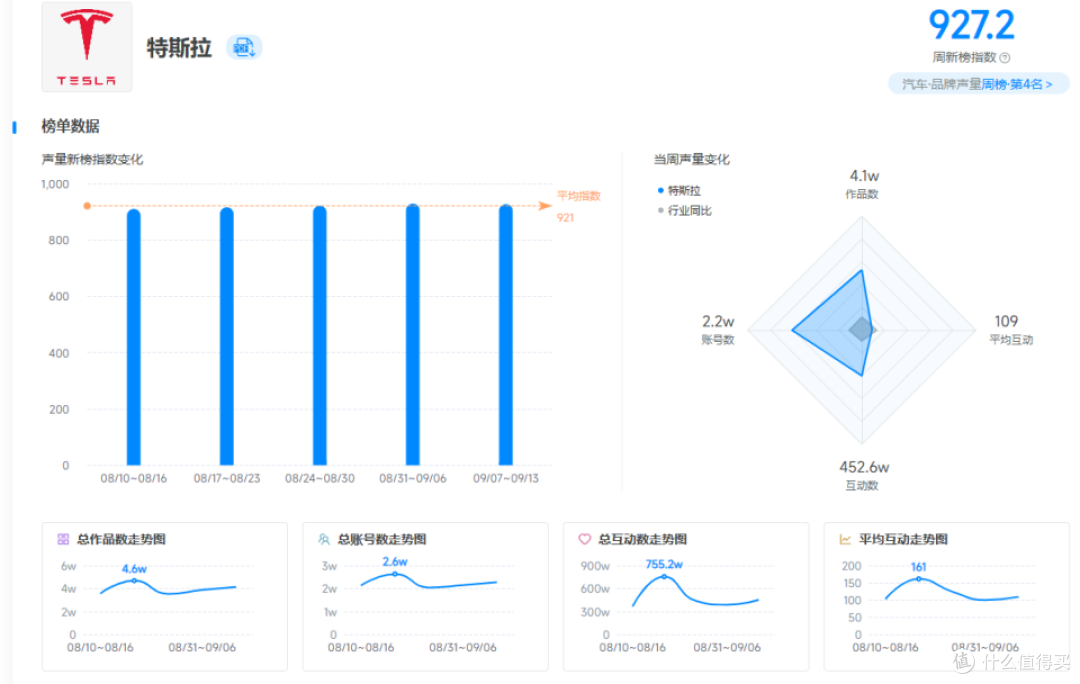Viewport: 1080px width, 684px height.
Task: Click the 161 peak point marker
Action: 918,579
